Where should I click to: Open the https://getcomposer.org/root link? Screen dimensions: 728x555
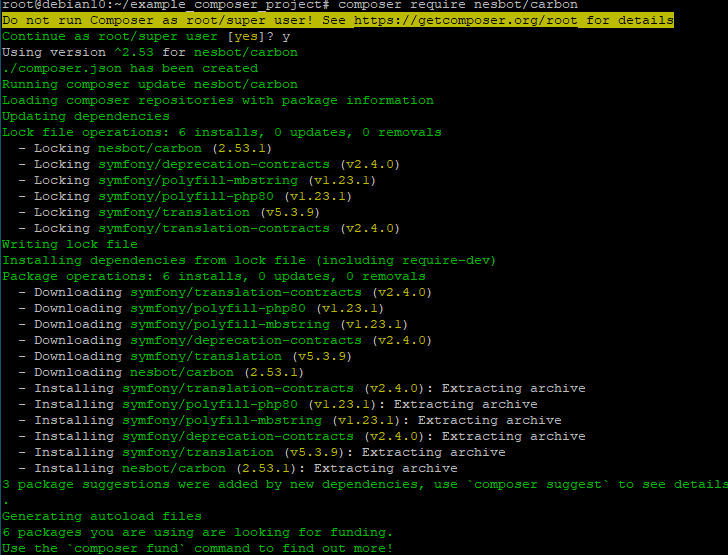coord(466,20)
